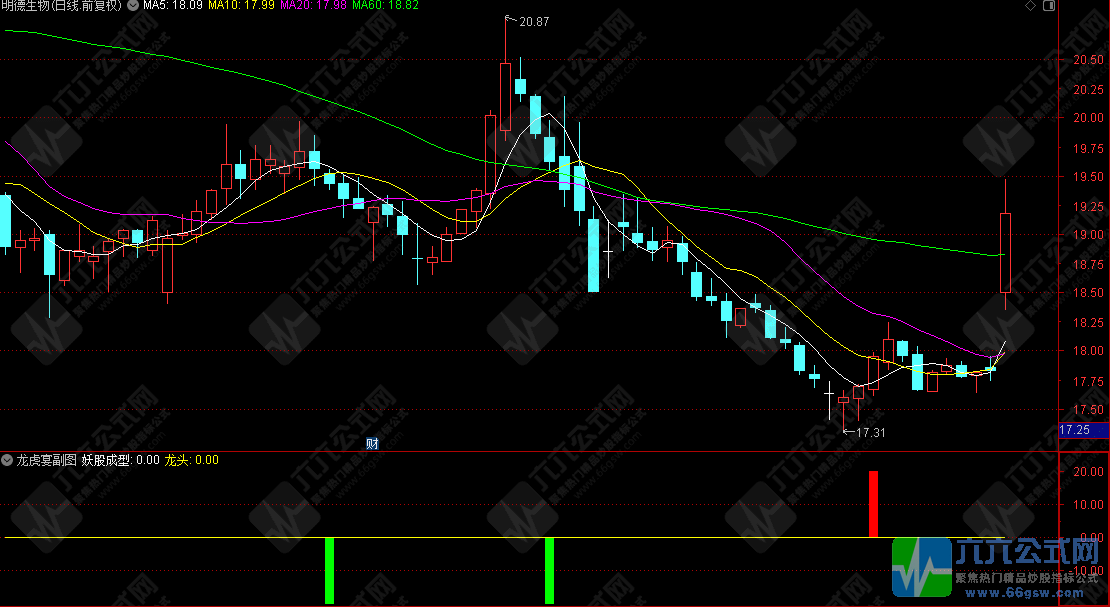The image size is (1110, 607).
Task: Click the 妖股成型 indicator value label
Action: (x=120, y=460)
